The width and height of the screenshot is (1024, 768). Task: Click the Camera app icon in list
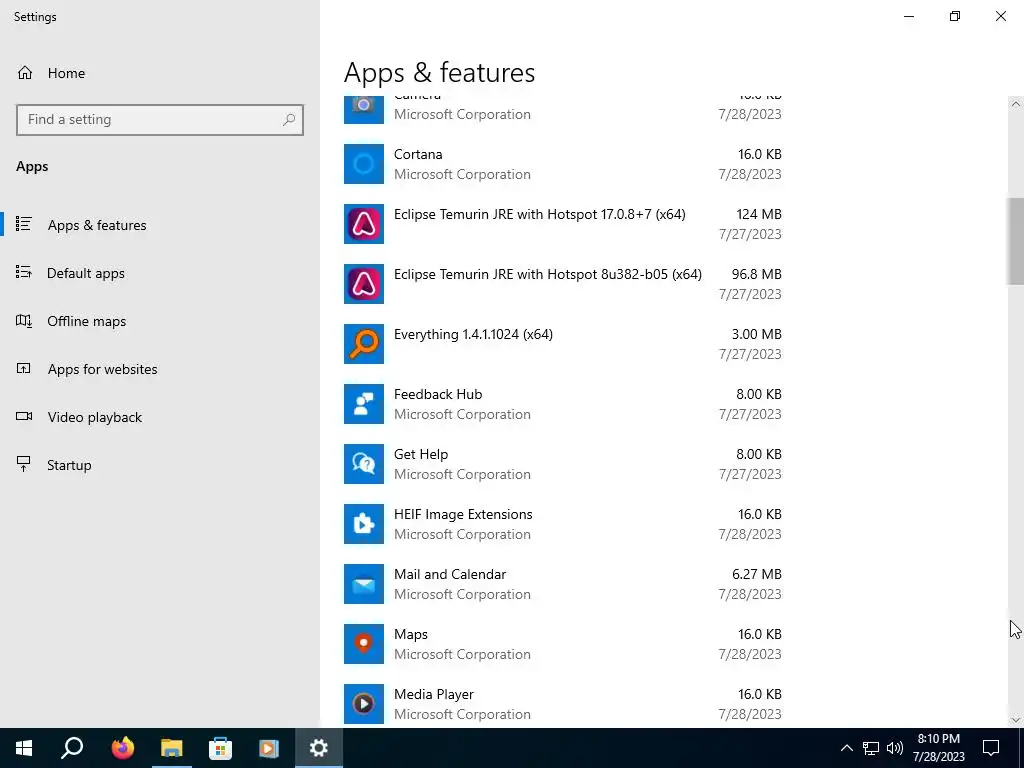click(x=364, y=109)
